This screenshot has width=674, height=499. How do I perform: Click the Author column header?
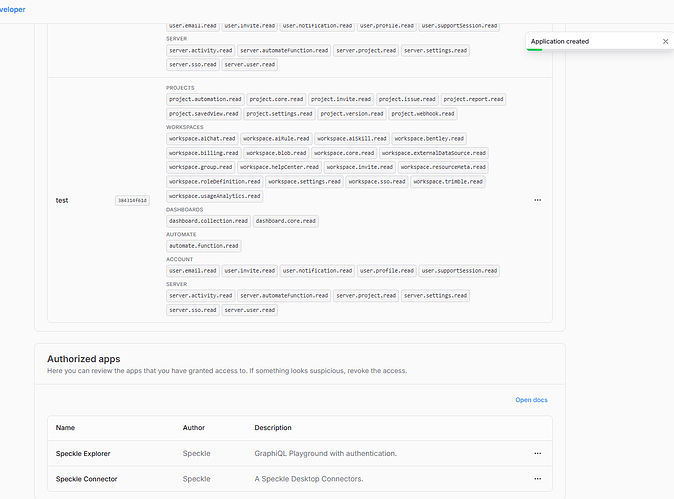coord(194,428)
